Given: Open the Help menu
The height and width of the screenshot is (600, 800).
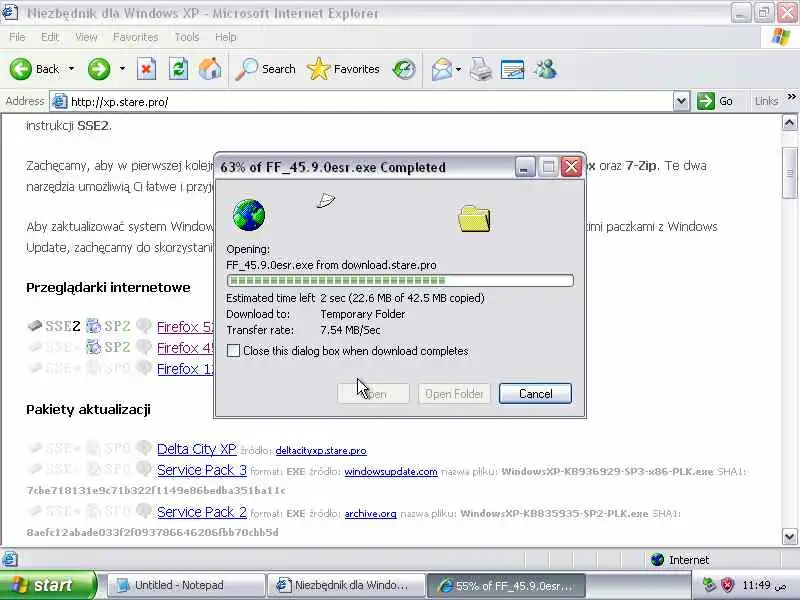Looking at the screenshot, I should click(x=226, y=37).
